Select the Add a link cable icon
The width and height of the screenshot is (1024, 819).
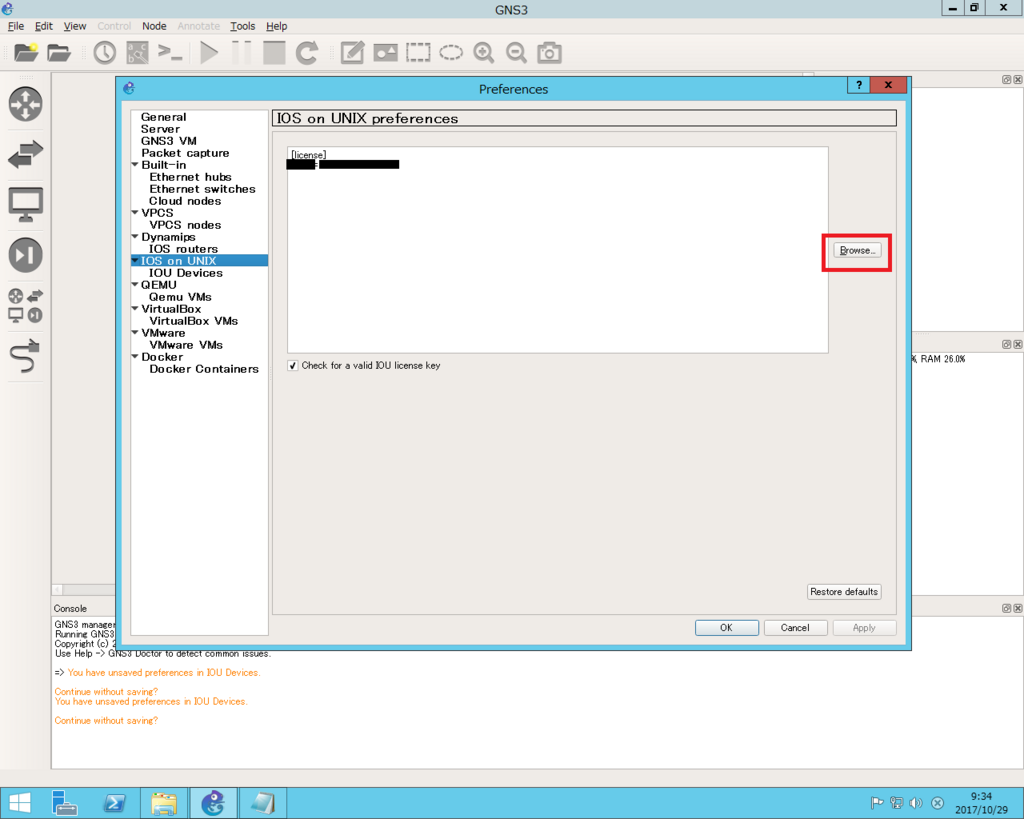pyautogui.click(x=25, y=356)
